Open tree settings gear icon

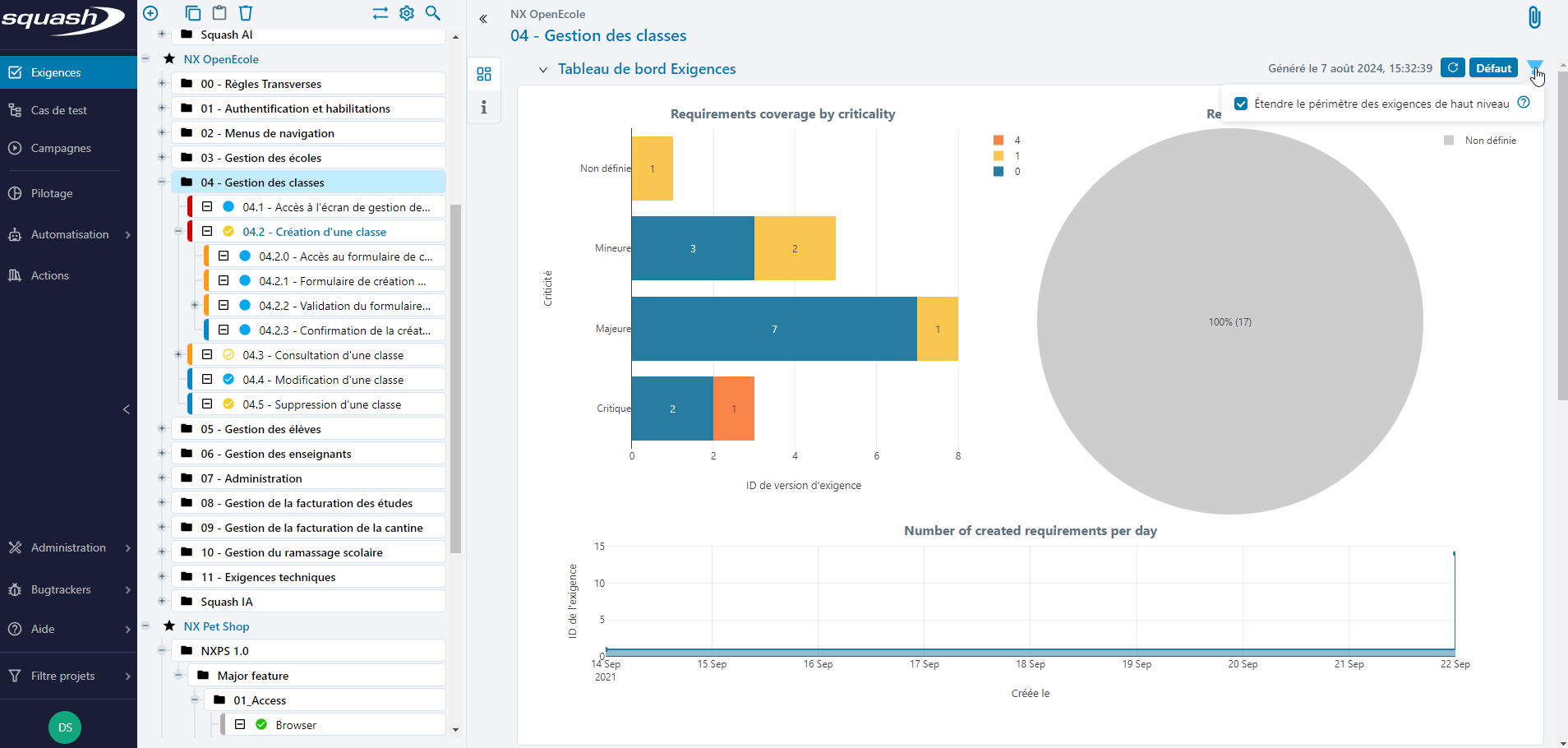[x=407, y=13]
